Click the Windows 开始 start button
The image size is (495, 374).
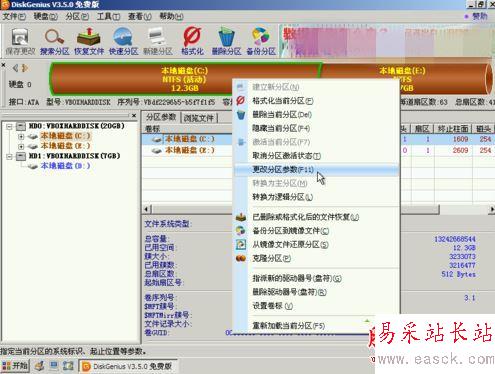click(x=15, y=366)
